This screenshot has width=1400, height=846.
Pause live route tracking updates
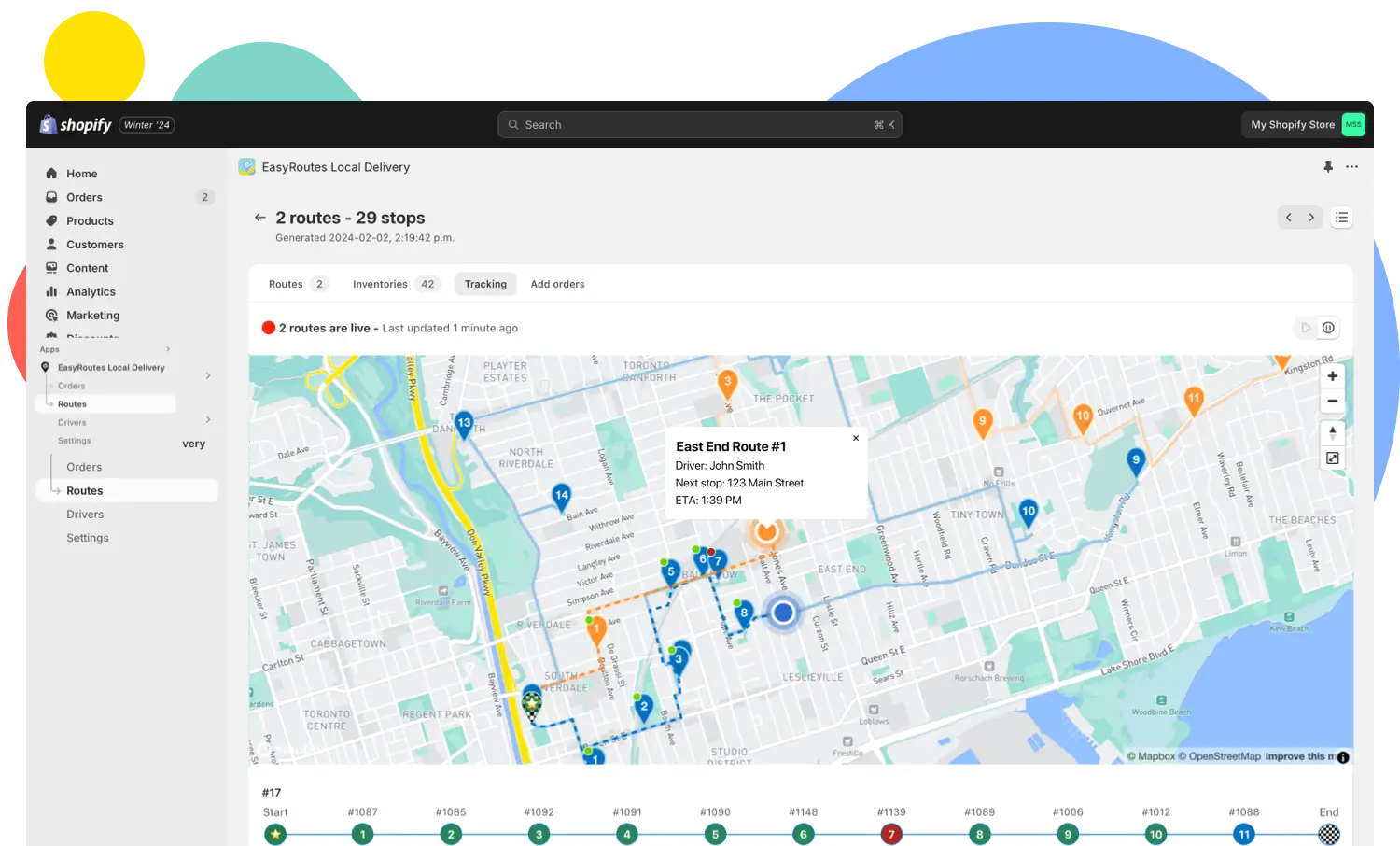click(x=1328, y=328)
